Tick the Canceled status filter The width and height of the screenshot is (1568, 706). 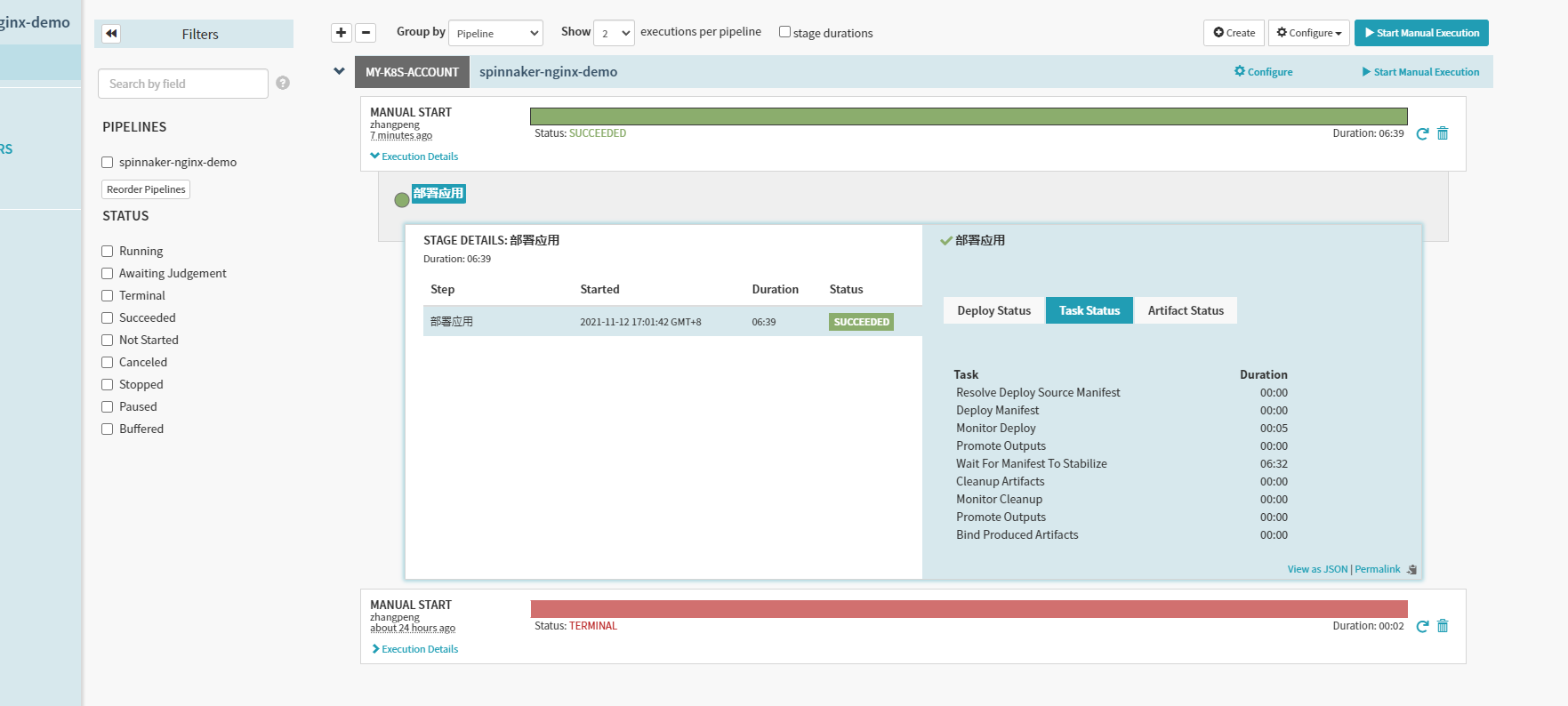108,363
